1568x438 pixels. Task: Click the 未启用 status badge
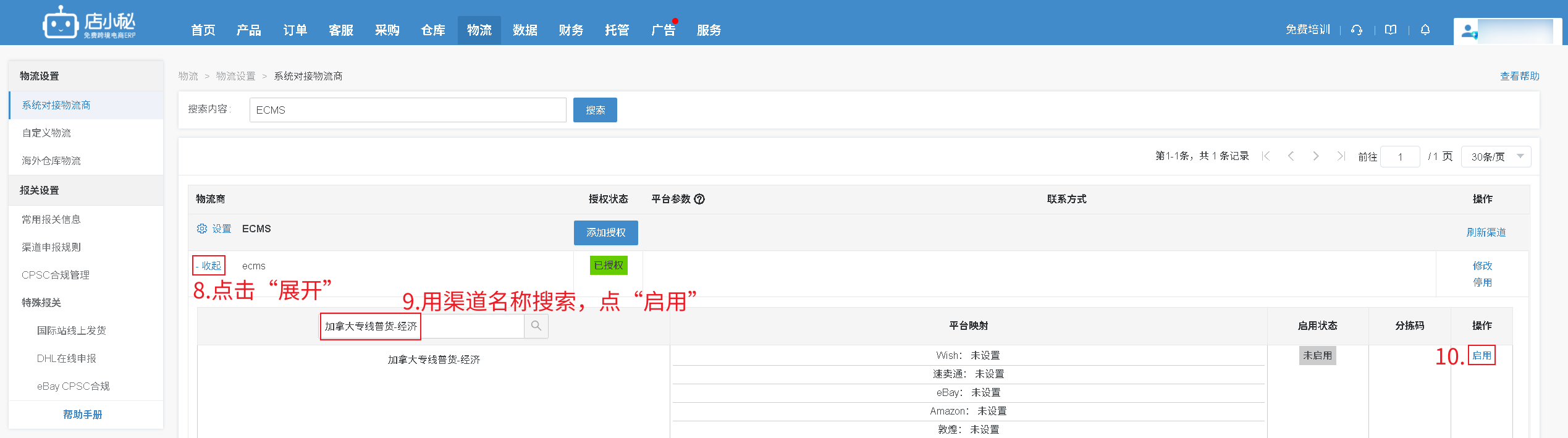coord(1318,355)
